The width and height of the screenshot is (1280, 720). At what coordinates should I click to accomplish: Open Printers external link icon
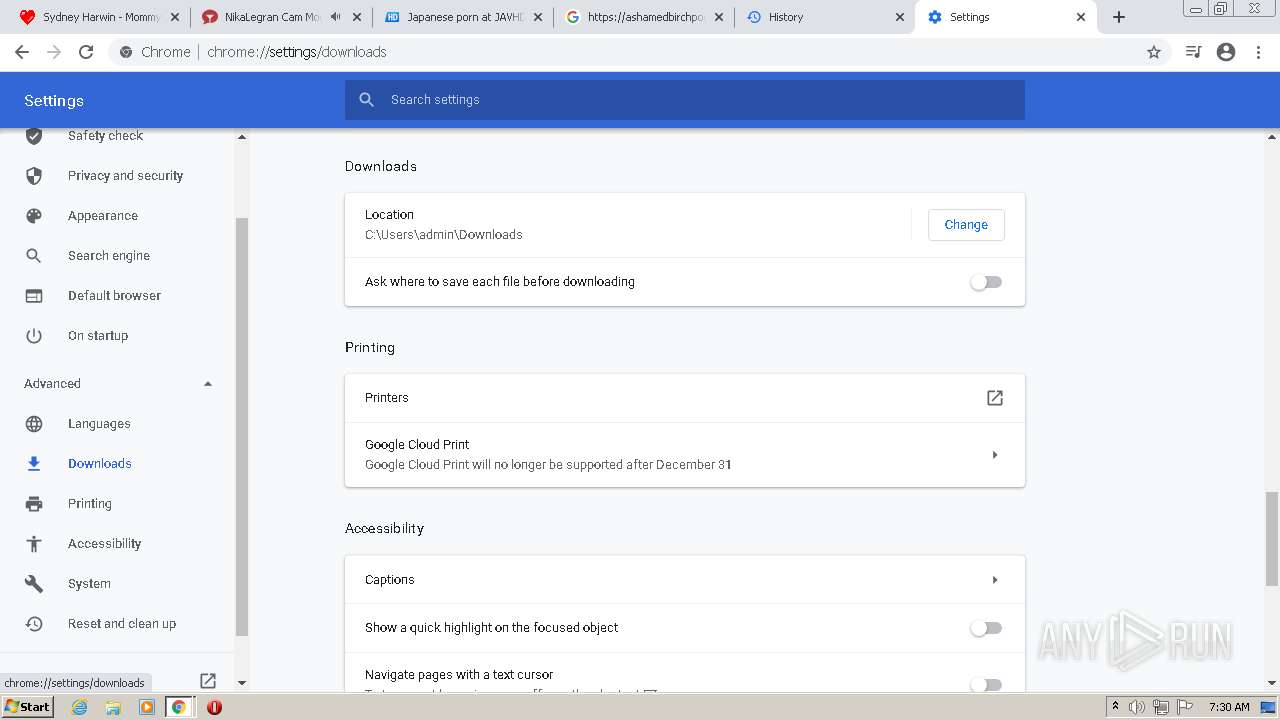pyautogui.click(x=995, y=398)
